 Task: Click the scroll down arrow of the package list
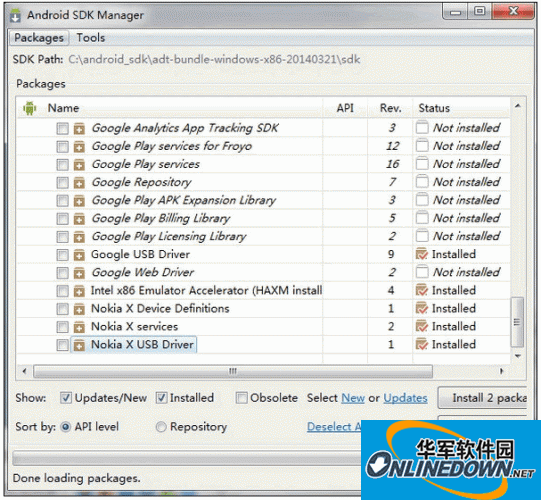518,356
